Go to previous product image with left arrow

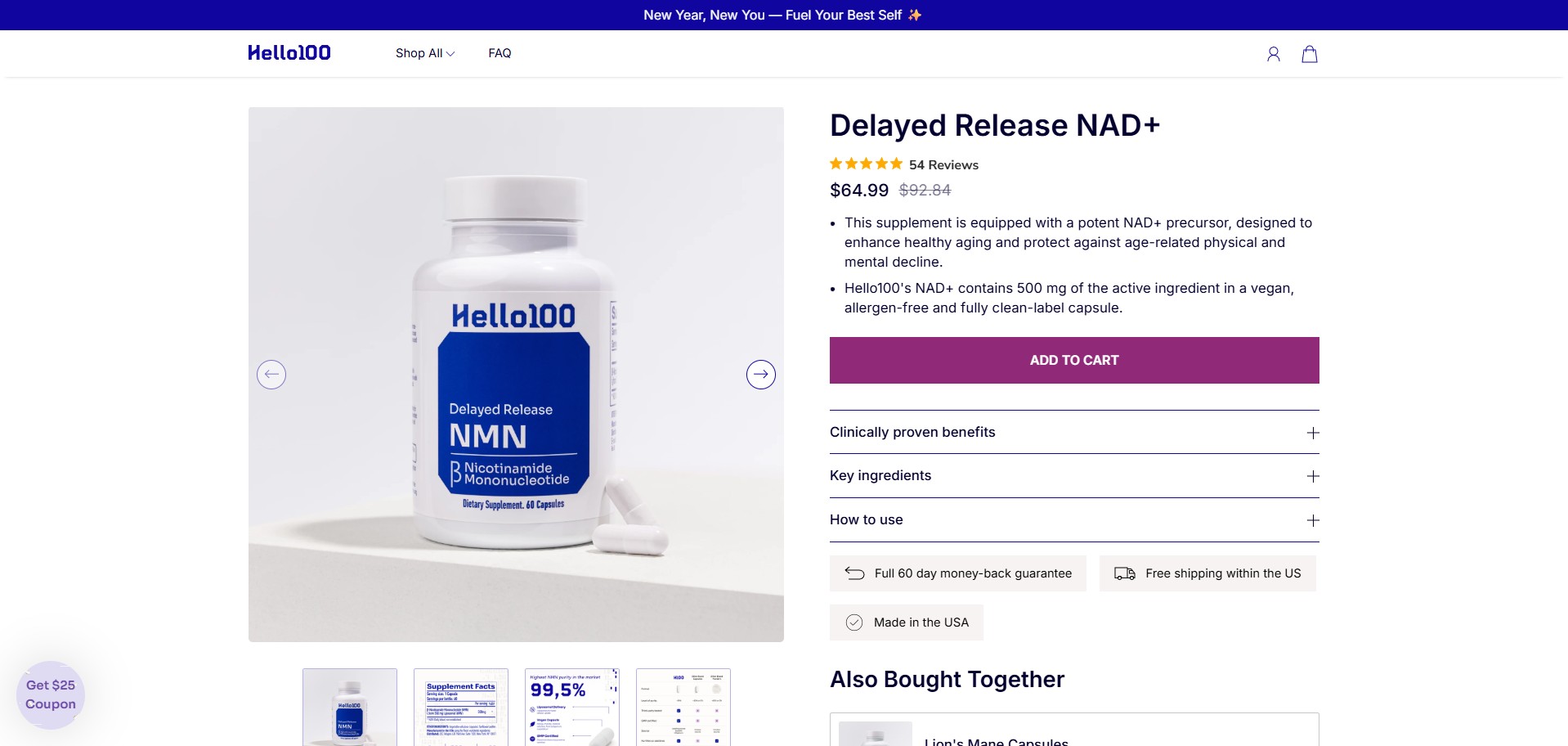click(271, 375)
